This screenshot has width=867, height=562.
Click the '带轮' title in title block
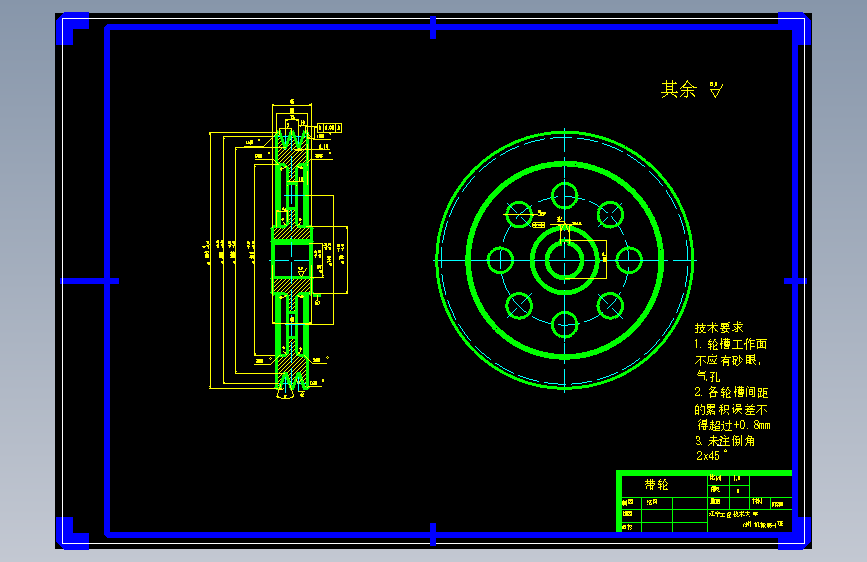point(656,485)
